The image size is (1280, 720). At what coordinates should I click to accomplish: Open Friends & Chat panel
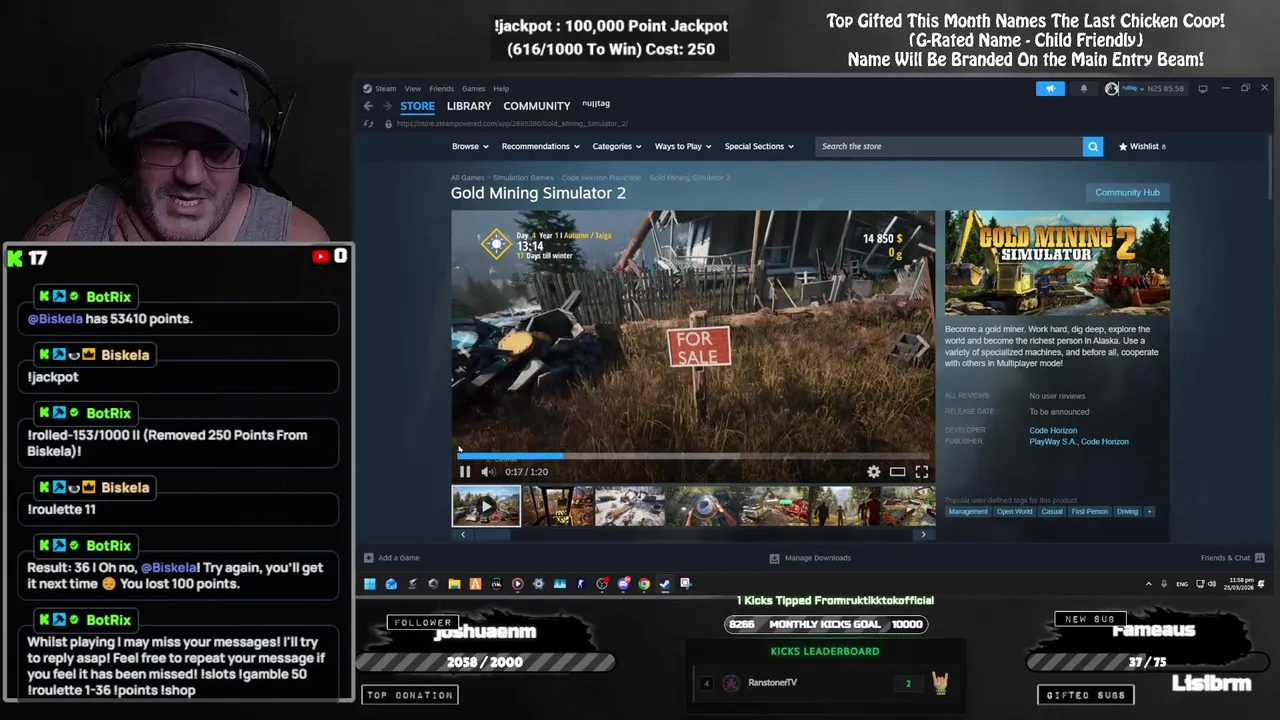point(1232,558)
